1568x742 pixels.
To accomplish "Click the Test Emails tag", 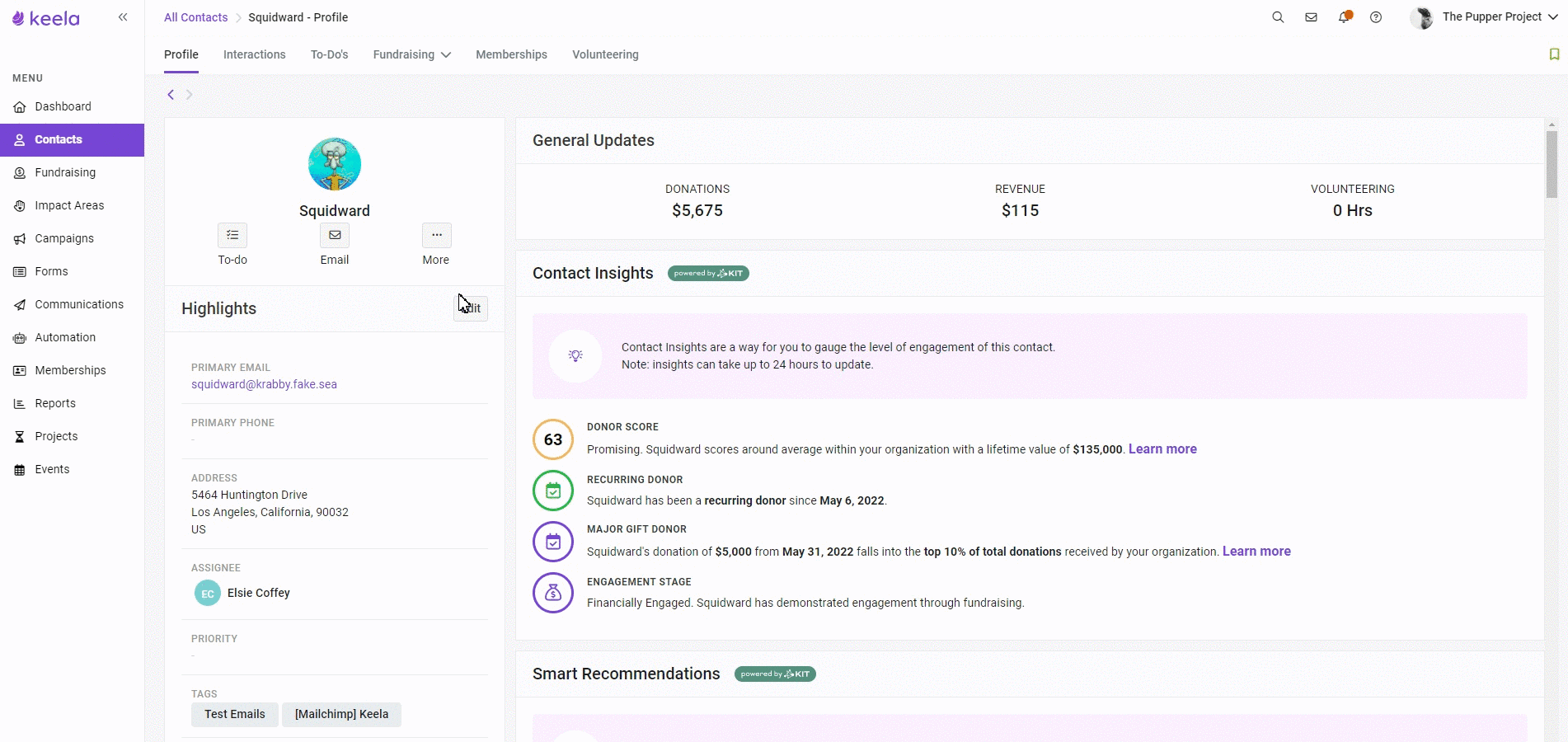I will (235, 714).
